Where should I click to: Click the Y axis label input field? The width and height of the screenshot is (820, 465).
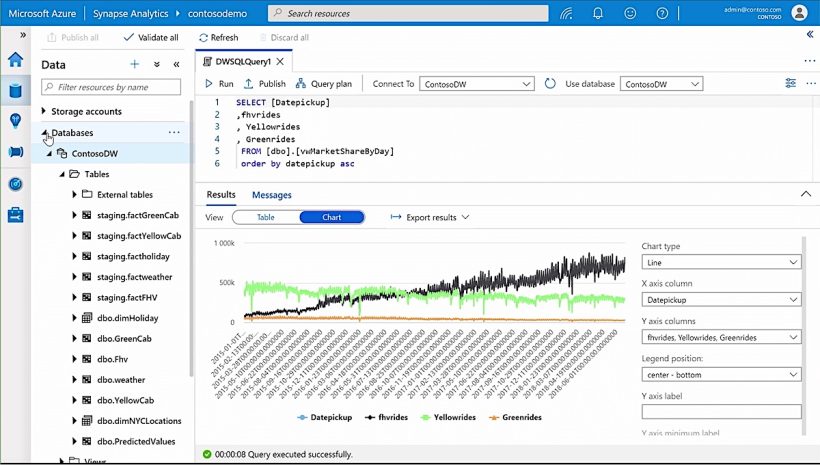721,411
